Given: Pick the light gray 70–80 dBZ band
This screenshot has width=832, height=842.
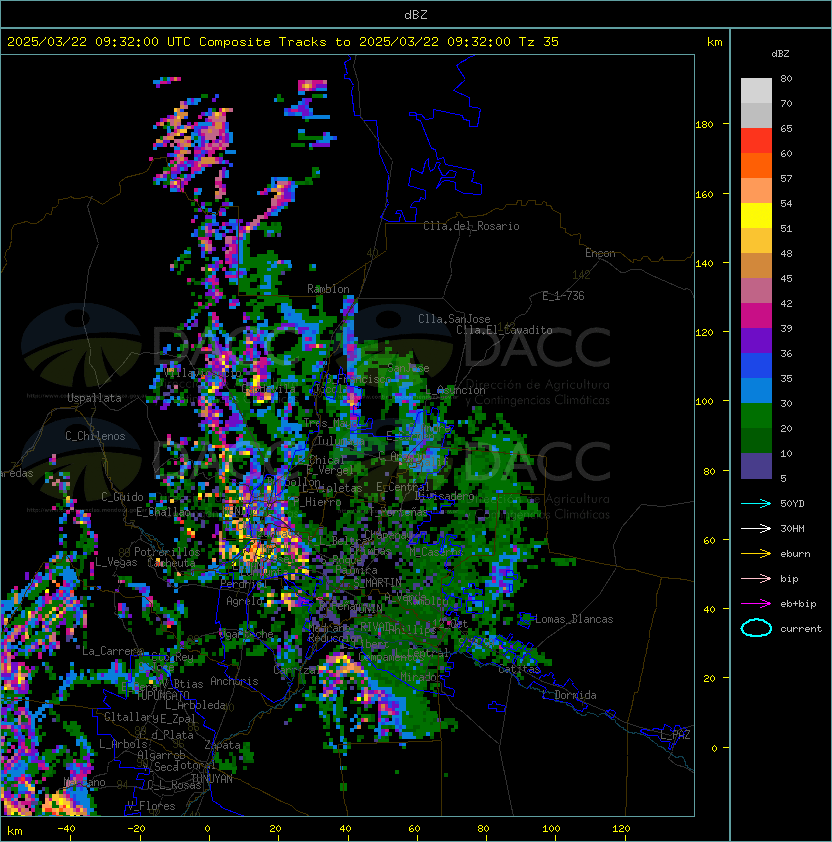Looking at the screenshot, I should pyautogui.click(x=756, y=91).
